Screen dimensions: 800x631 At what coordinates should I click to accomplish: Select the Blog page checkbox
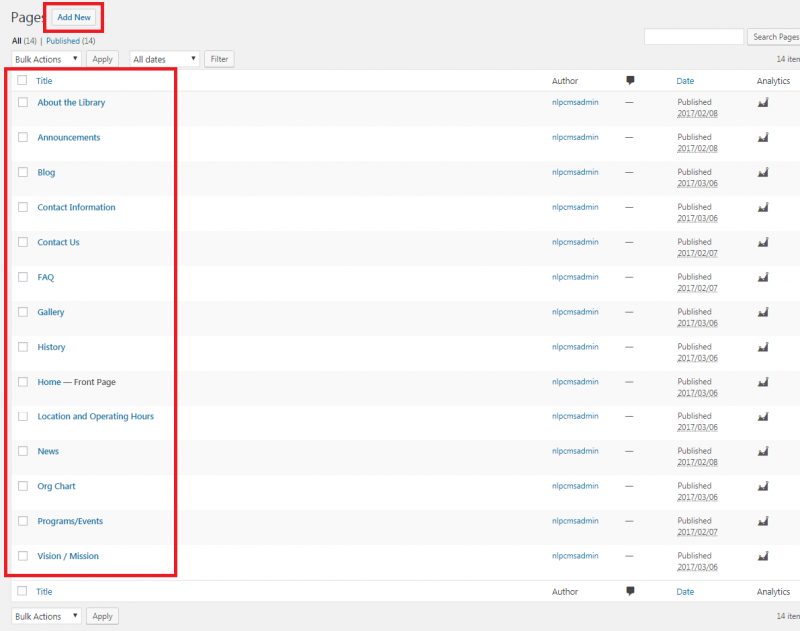(23, 172)
